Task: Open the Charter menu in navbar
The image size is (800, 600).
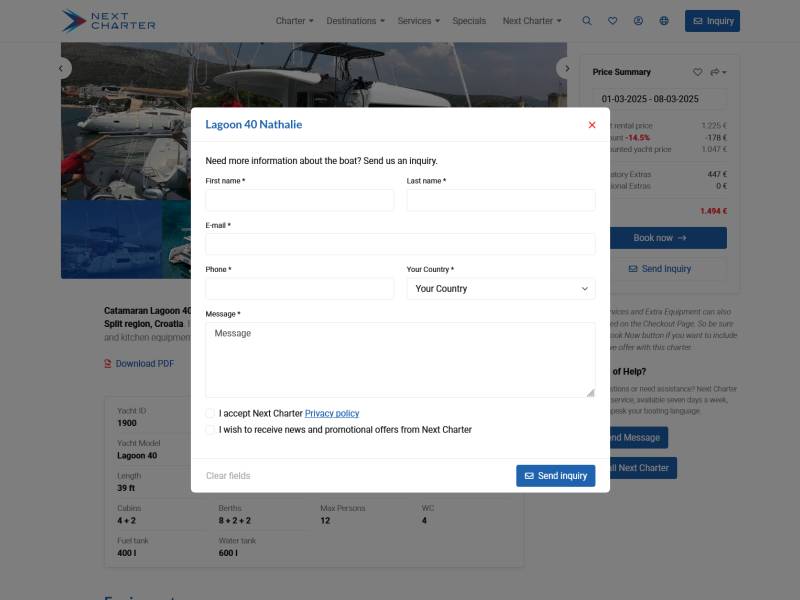Action: point(294,21)
